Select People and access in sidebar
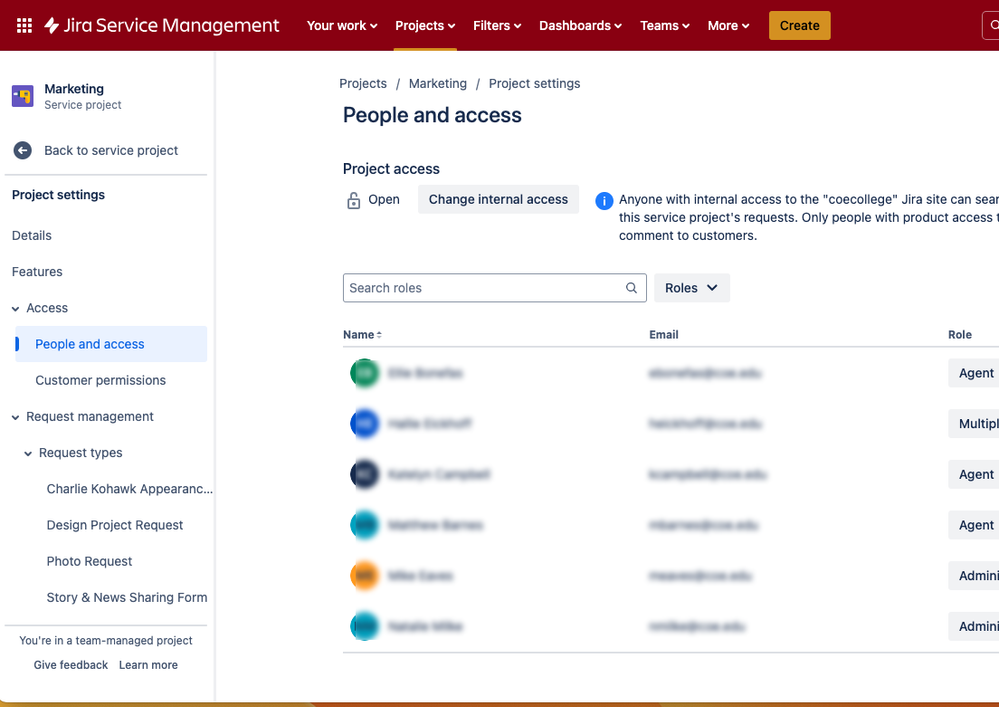 pos(111,344)
